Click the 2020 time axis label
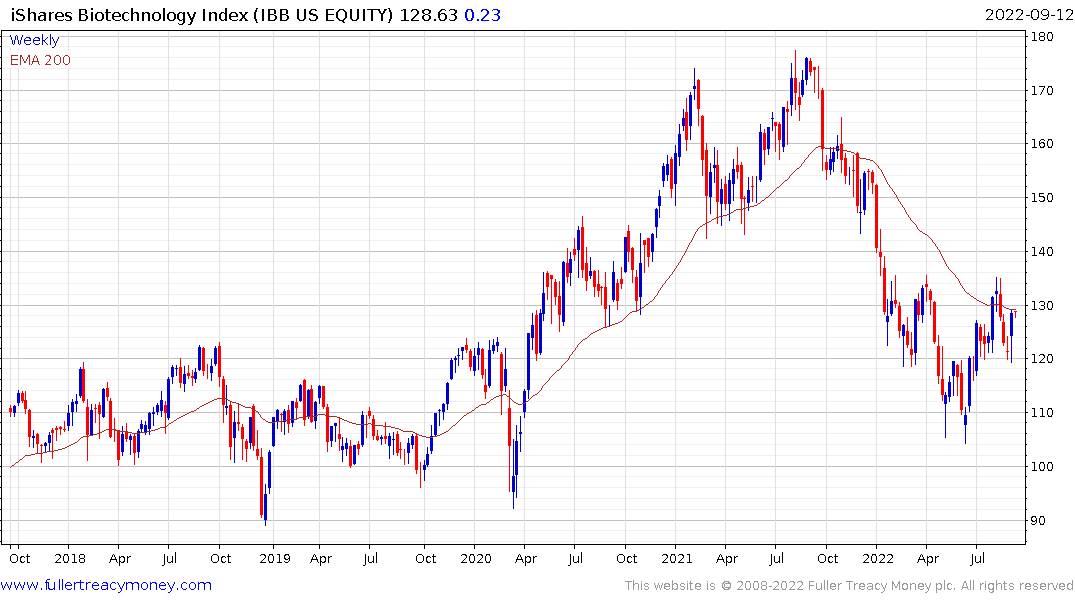The height and width of the screenshot is (600, 1075). pos(476,558)
